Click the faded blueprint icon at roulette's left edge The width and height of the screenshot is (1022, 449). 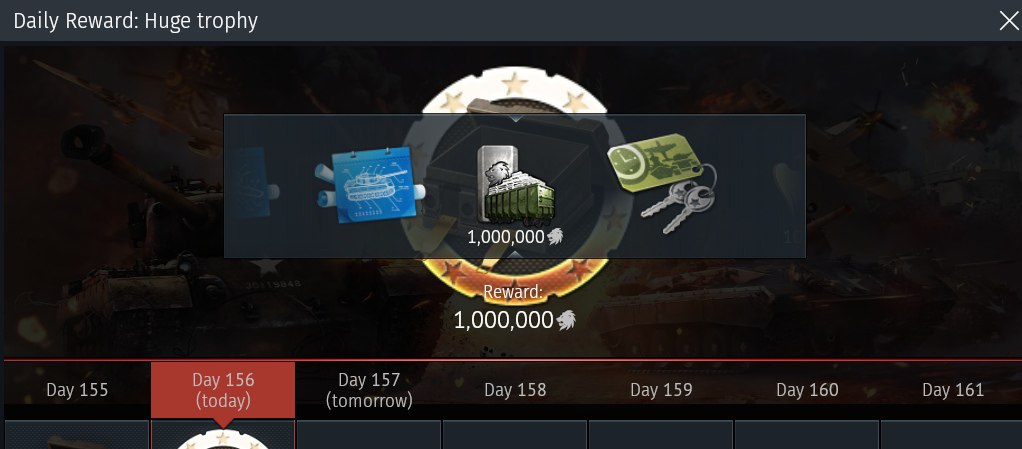point(252,182)
